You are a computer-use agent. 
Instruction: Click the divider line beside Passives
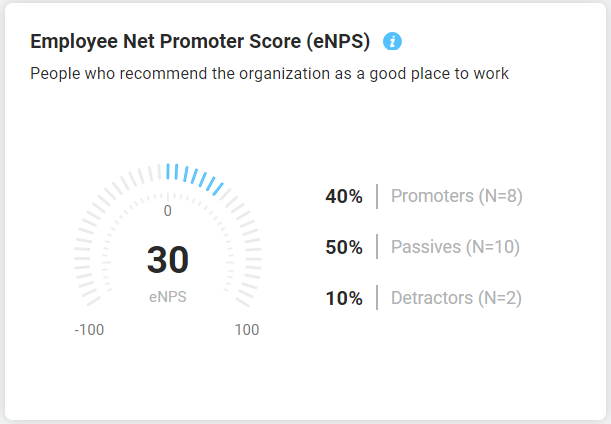377,247
